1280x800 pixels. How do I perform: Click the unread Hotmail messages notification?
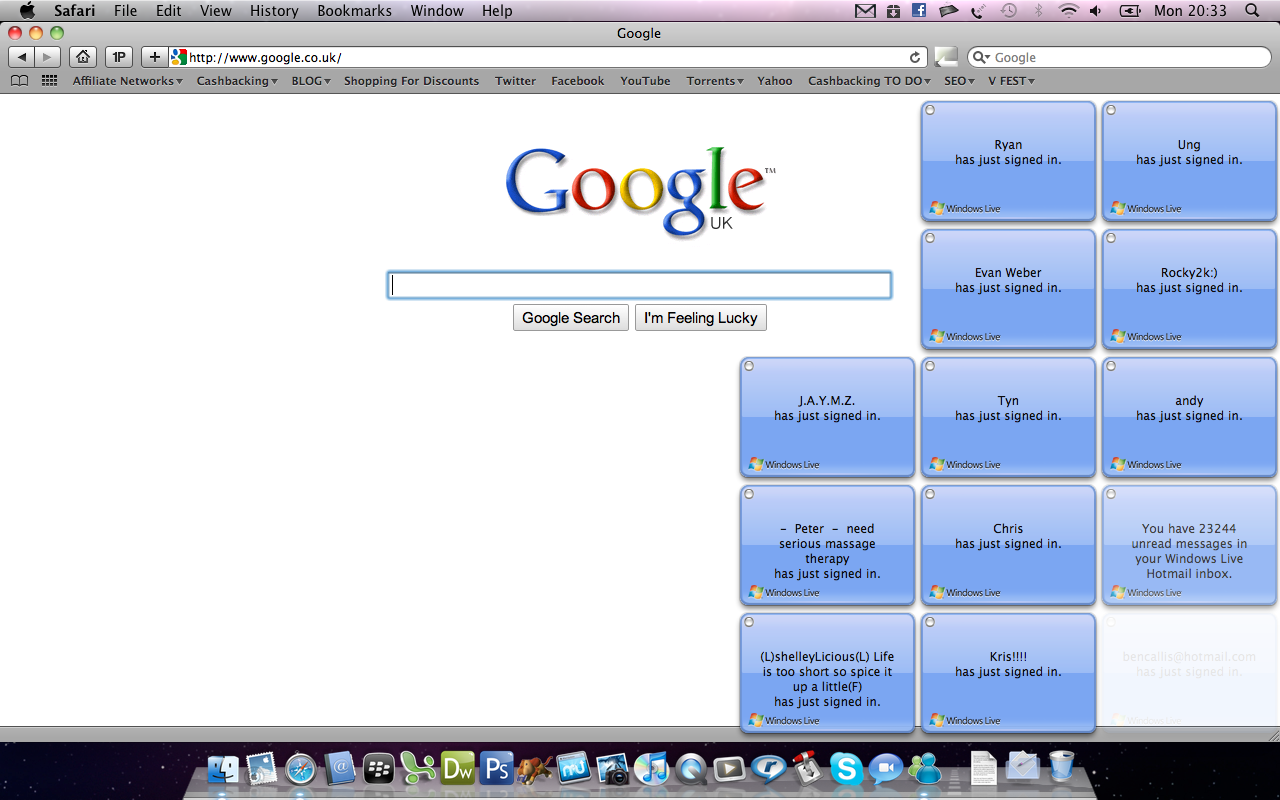1189,545
